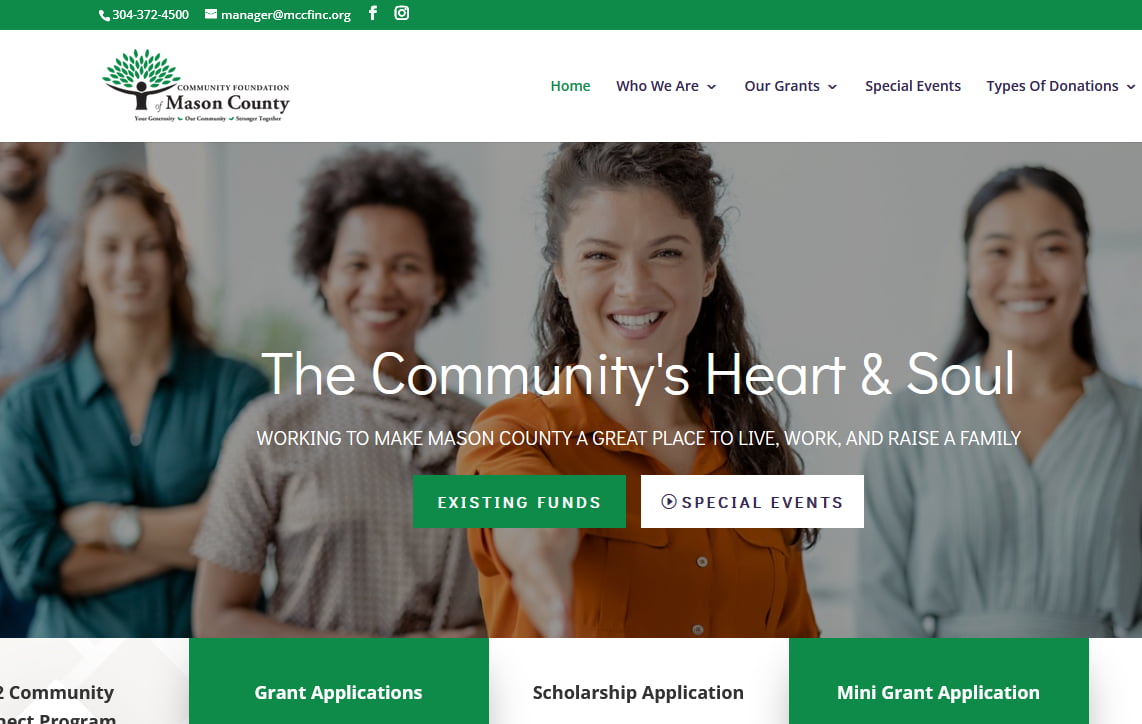Go to the Home menu item
Viewport: 1142px width, 724px height.
tap(570, 86)
